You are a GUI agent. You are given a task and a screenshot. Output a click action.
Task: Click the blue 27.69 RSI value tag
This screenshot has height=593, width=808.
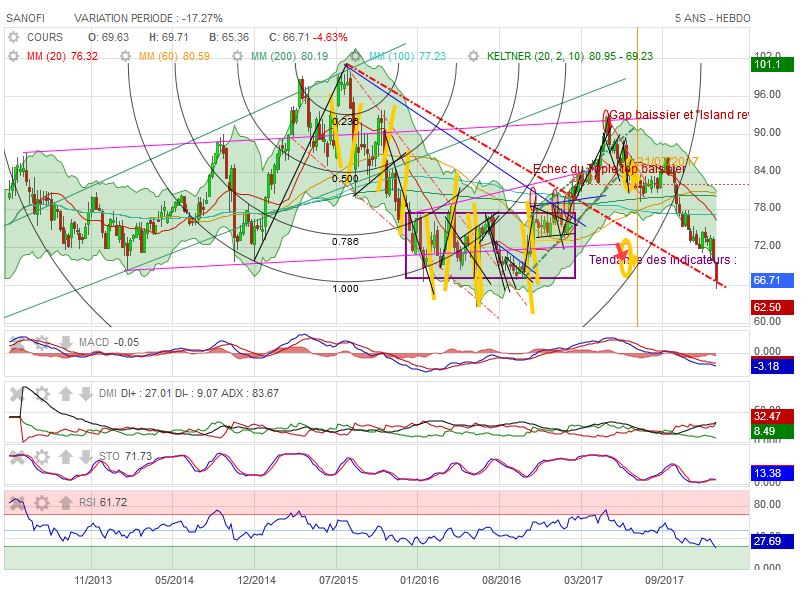tap(772, 541)
